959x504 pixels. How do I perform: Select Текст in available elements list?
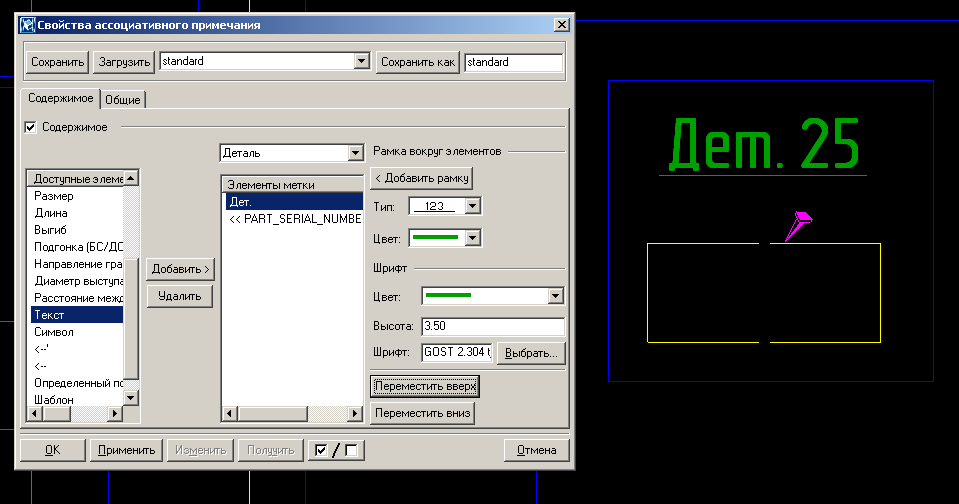[x=76, y=315]
